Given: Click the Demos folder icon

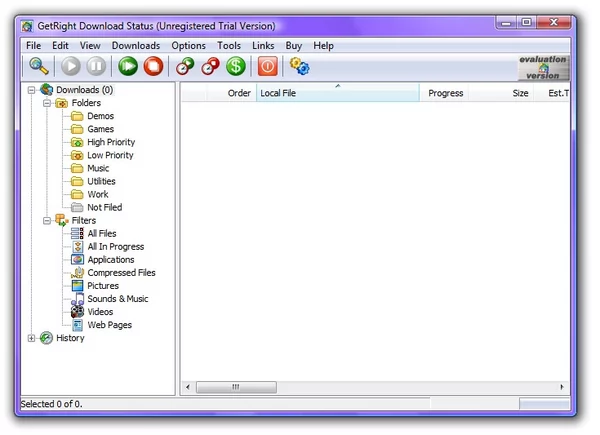Looking at the screenshot, I should coord(77,116).
